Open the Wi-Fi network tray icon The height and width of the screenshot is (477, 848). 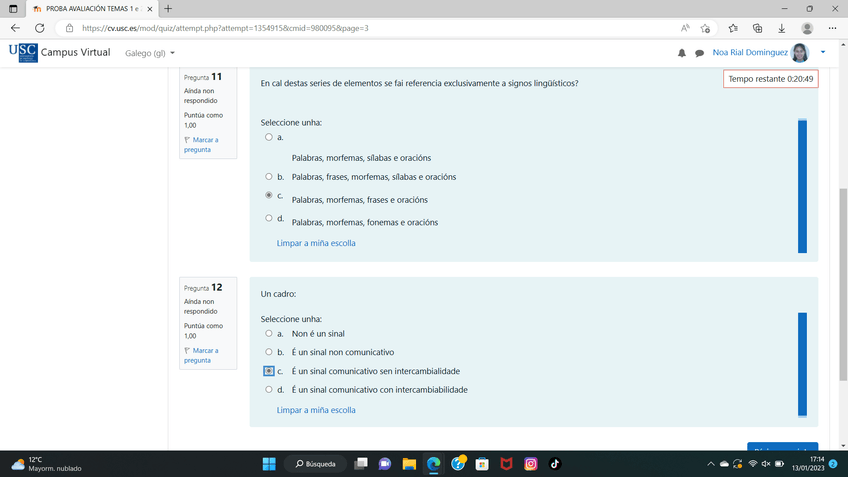point(752,464)
